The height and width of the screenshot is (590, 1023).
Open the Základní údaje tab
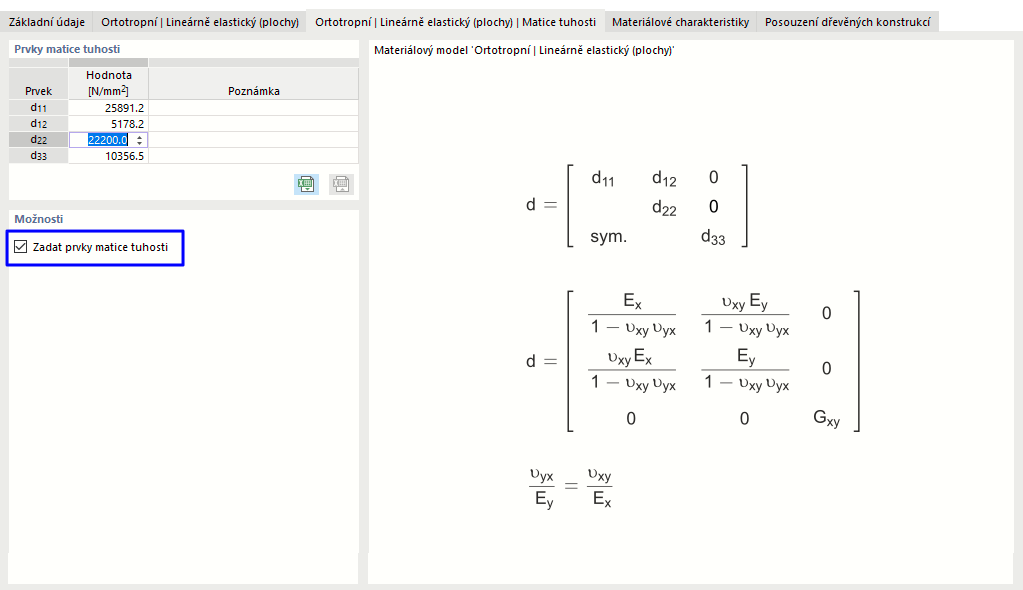point(47,22)
